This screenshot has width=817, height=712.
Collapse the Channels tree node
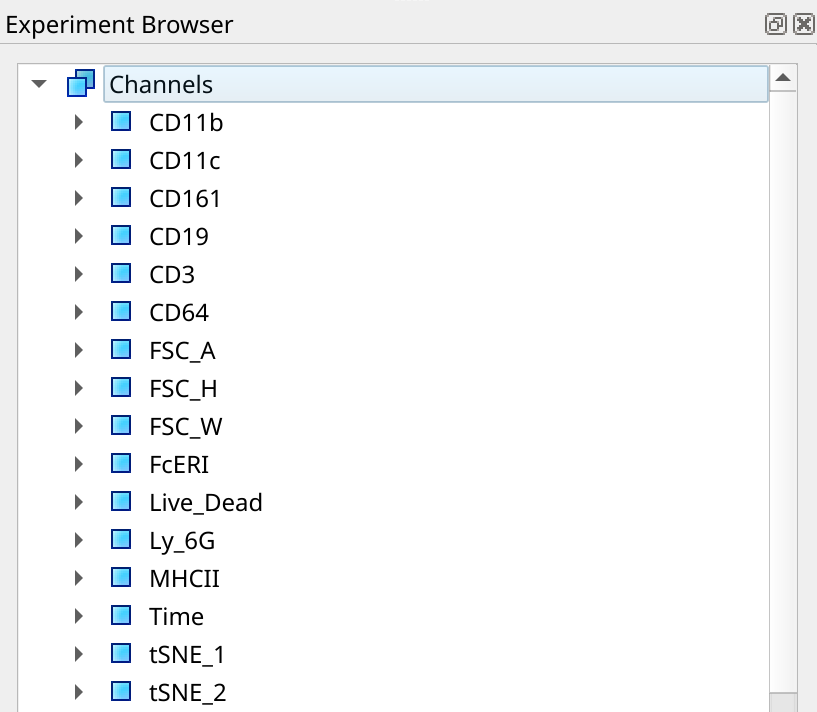coord(39,83)
